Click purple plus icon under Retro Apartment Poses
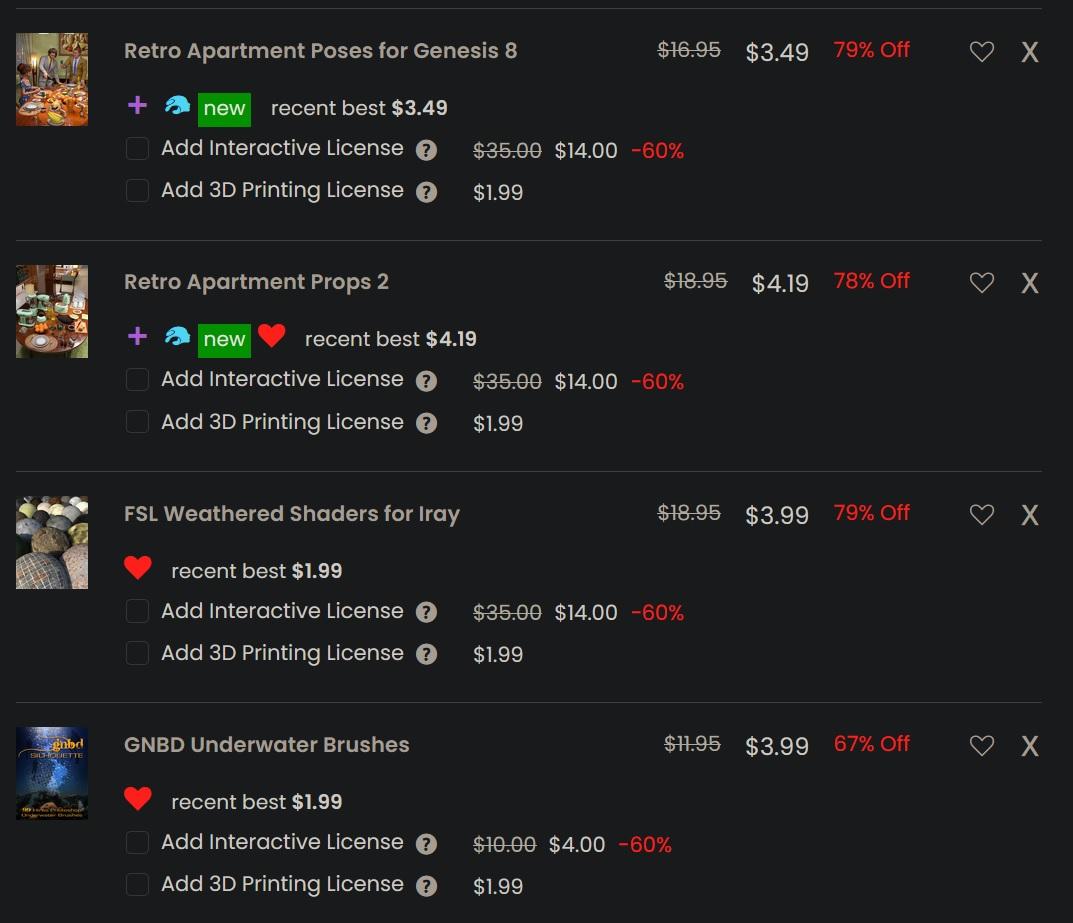This screenshot has width=1073, height=923. tap(138, 106)
